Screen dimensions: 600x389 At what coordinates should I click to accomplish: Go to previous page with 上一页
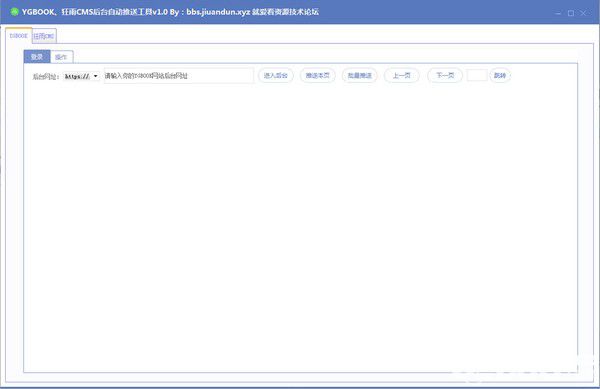point(402,75)
